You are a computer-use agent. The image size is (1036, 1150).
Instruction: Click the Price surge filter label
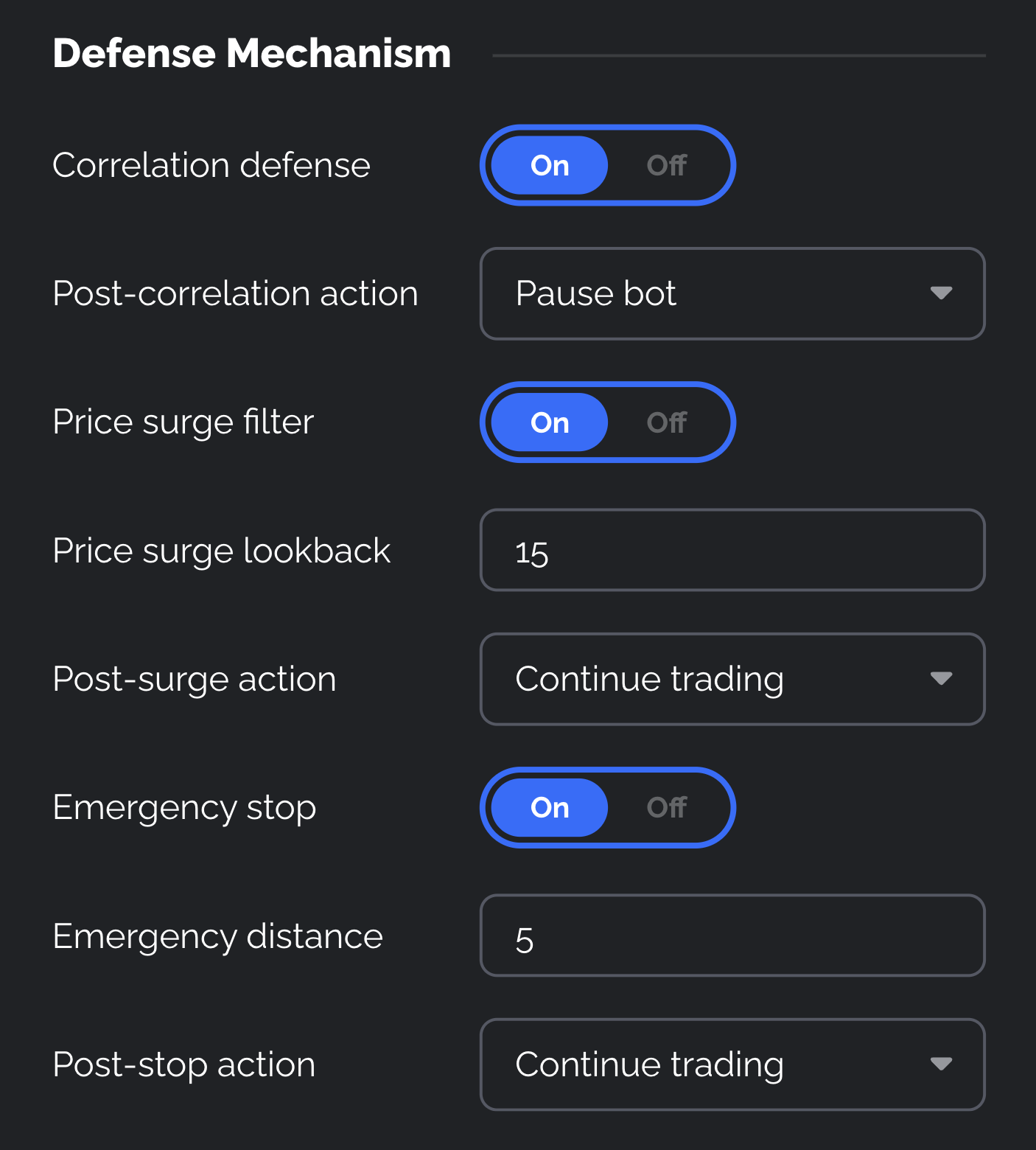point(183,422)
